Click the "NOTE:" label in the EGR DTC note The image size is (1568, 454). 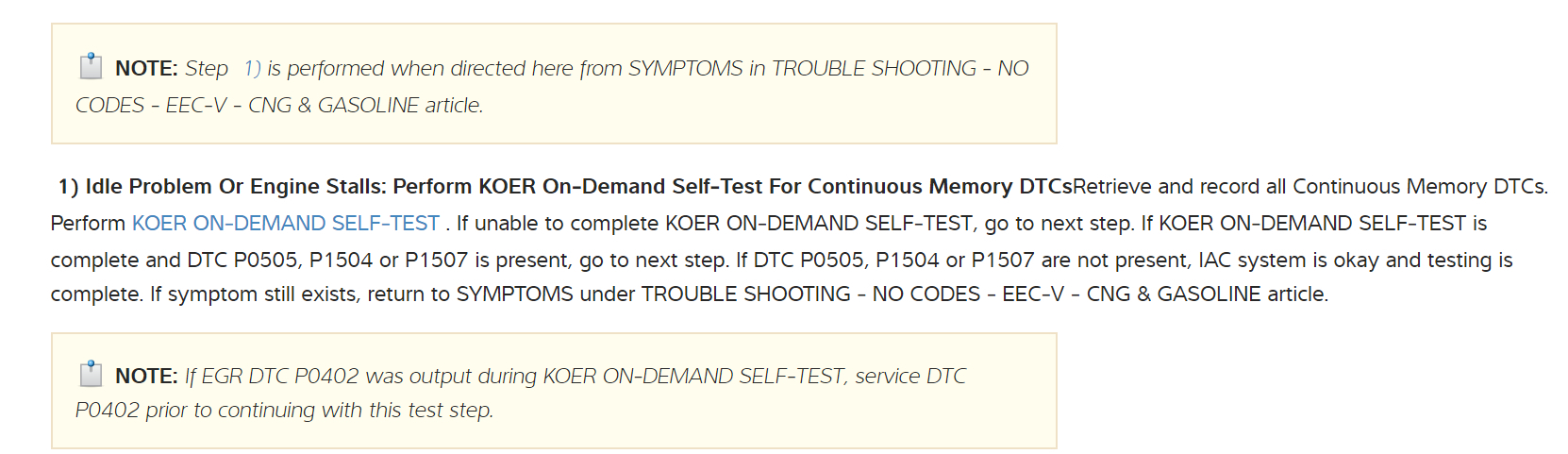point(146,377)
